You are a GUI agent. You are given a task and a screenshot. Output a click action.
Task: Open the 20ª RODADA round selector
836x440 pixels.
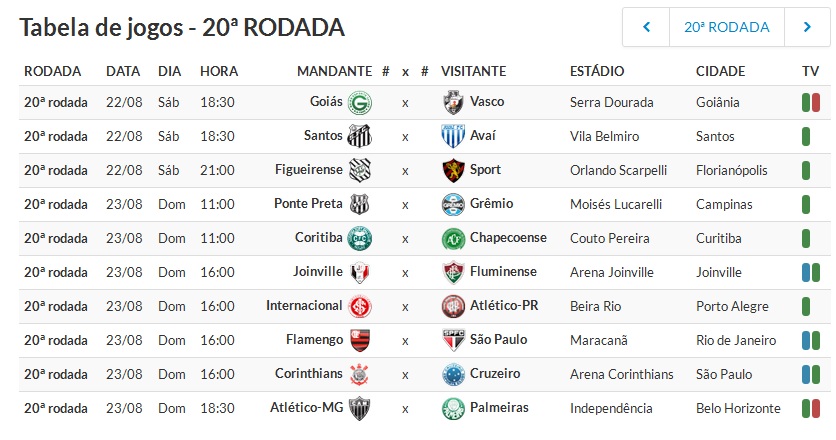coord(727,27)
